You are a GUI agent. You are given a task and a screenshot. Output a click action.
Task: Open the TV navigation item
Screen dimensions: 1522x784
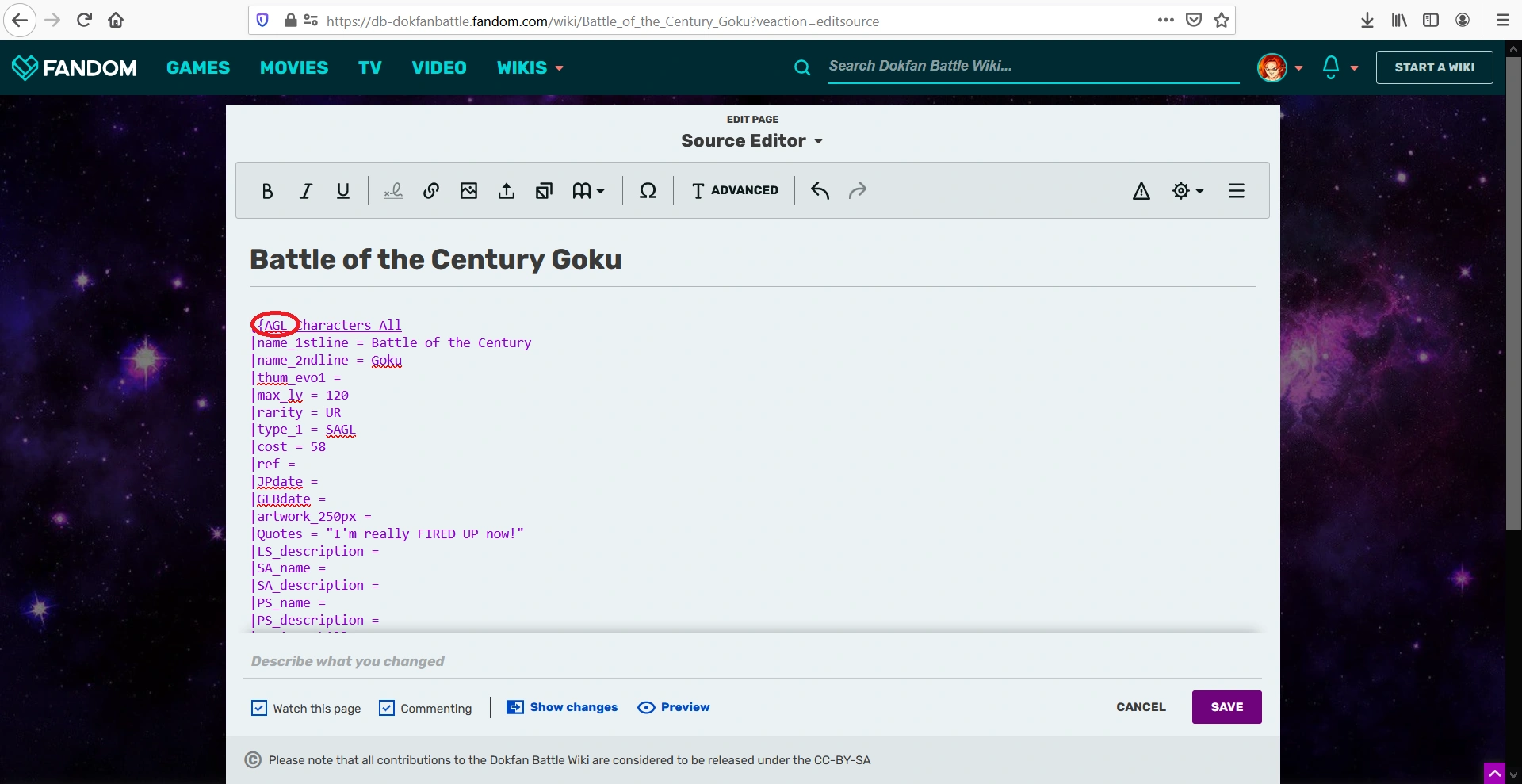pyautogui.click(x=370, y=68)
